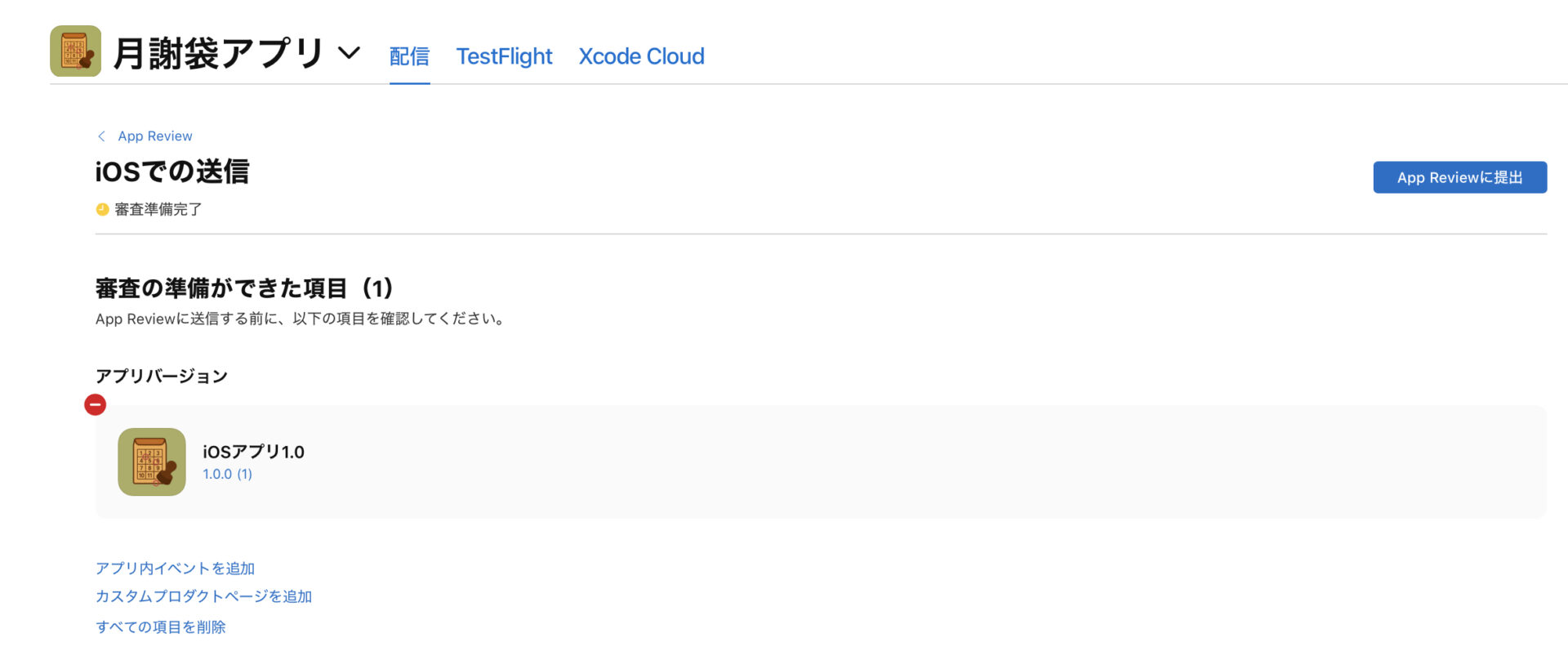Click the すべての項目を削除 link
The image size is (1568, 656).
161,627
